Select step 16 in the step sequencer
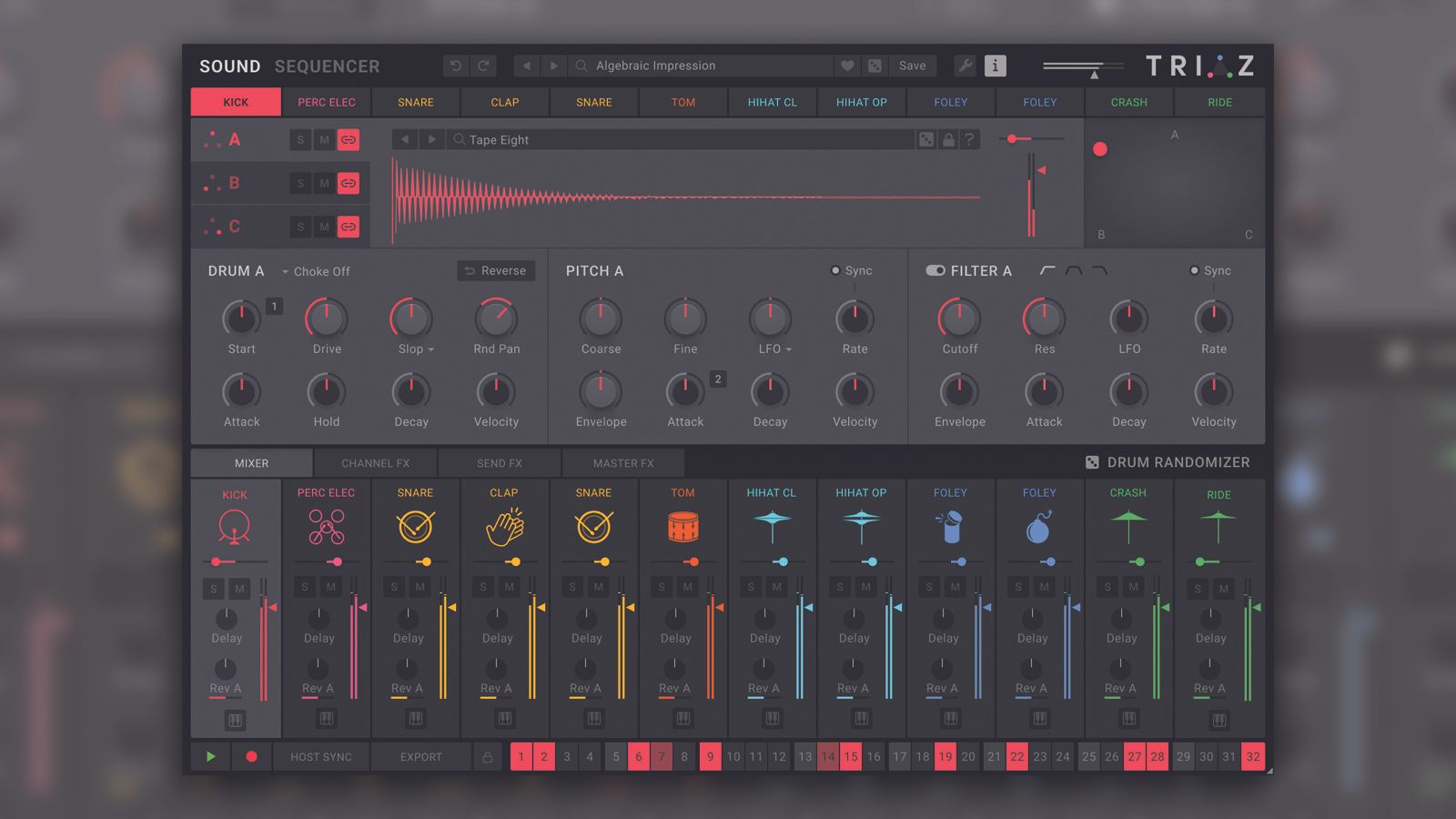 (874, 756)
